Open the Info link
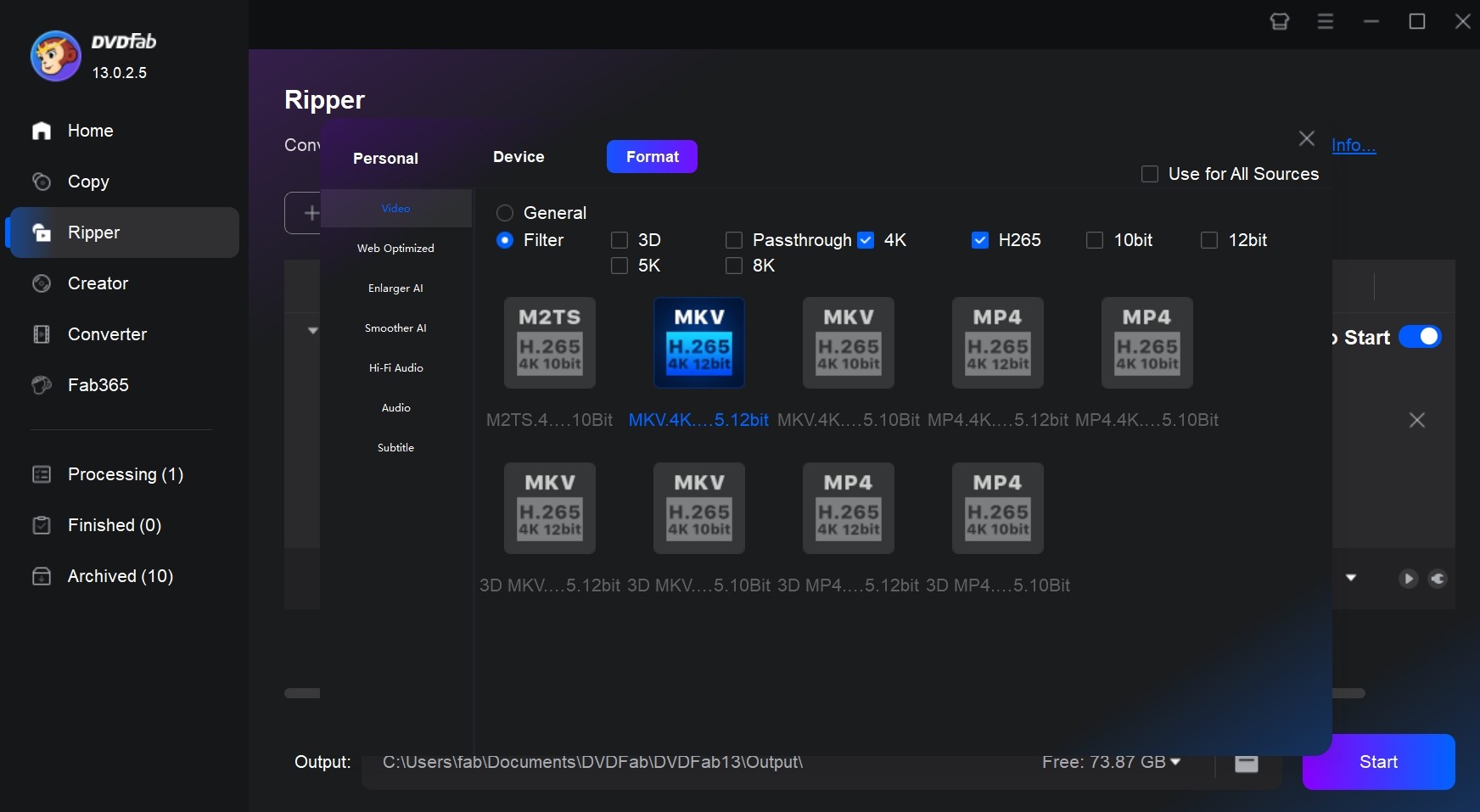Screen dimensions: 1480x812 pyautogui.click(x=1353, y=145)
